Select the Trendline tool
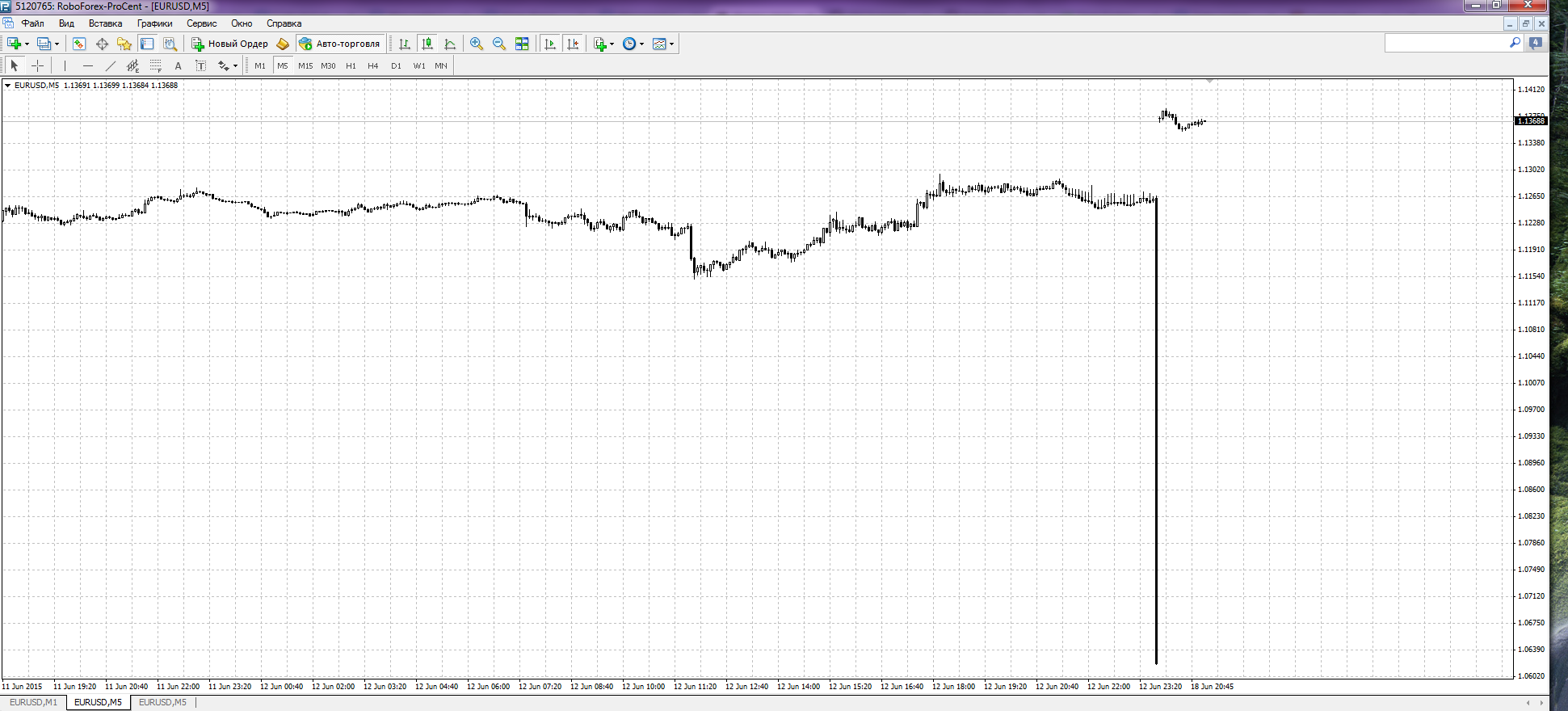The image size is (1568, 711). [x=111, y=65]
